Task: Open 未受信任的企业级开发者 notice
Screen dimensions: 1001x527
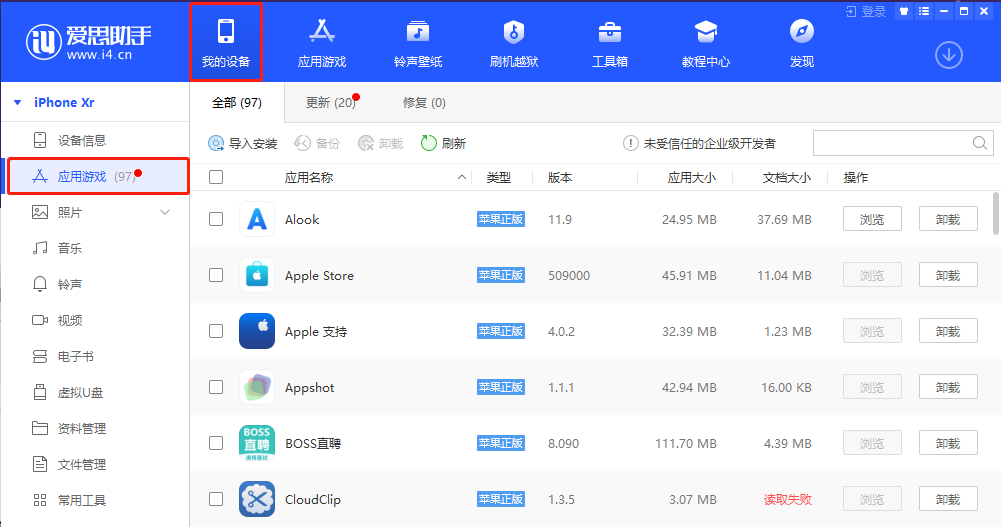Action: (x=700, y=144)
